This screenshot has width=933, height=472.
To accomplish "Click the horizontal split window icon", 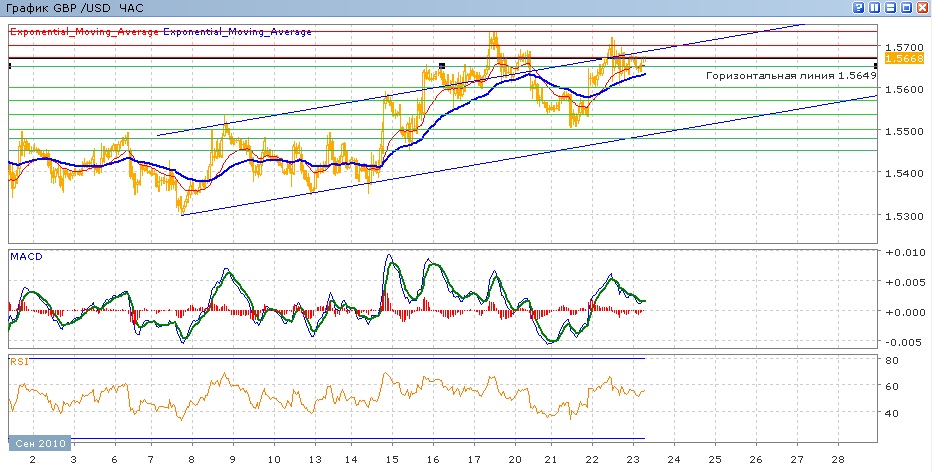I will pos(889,7).
